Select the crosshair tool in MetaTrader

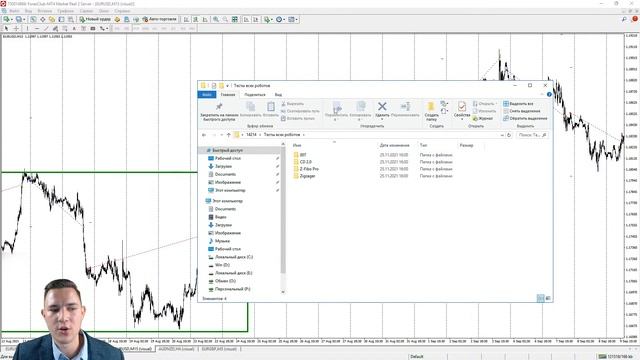pyautogui.click(x=16, y=28)
